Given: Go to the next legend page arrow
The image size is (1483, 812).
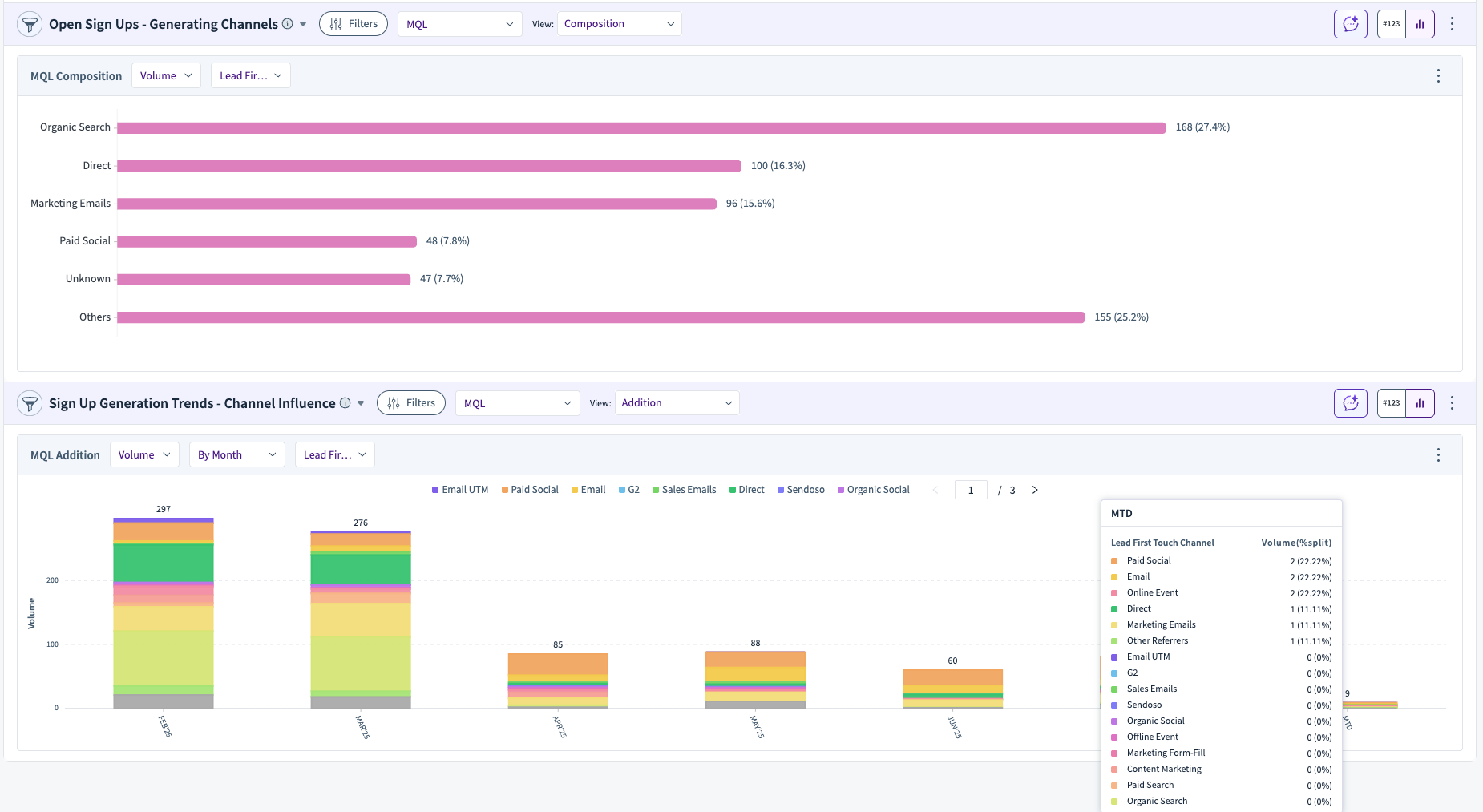Looking at the screenshot, I should [x=1035, y=490].
